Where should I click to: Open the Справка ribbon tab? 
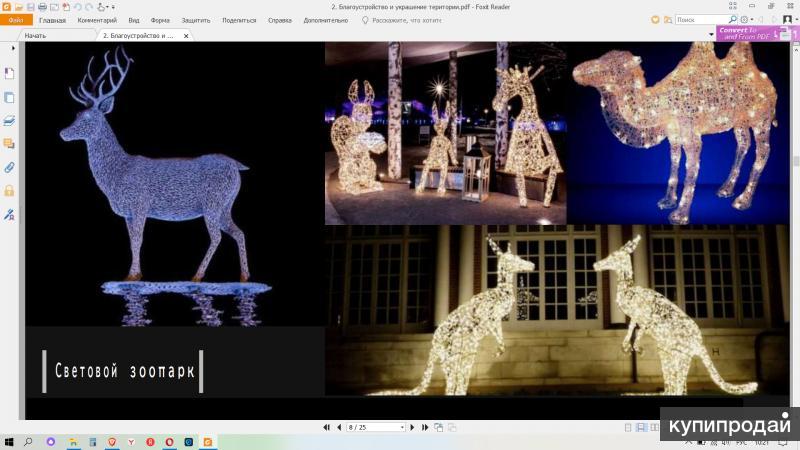tap(280, 20)
